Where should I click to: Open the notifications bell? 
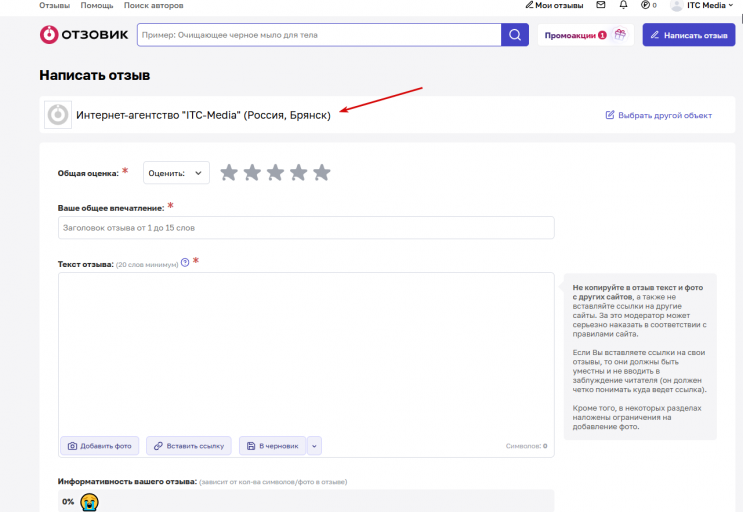tap(624, 5)
